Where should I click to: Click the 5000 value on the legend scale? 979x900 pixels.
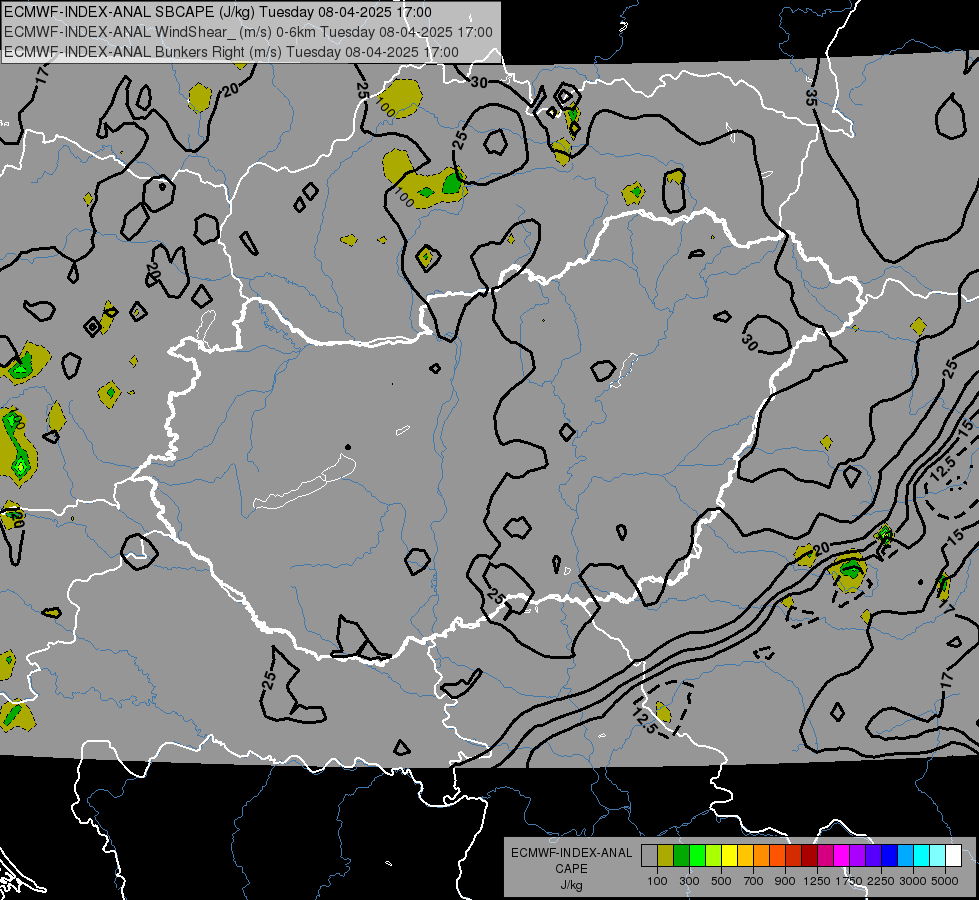click(x=945, y=881)
